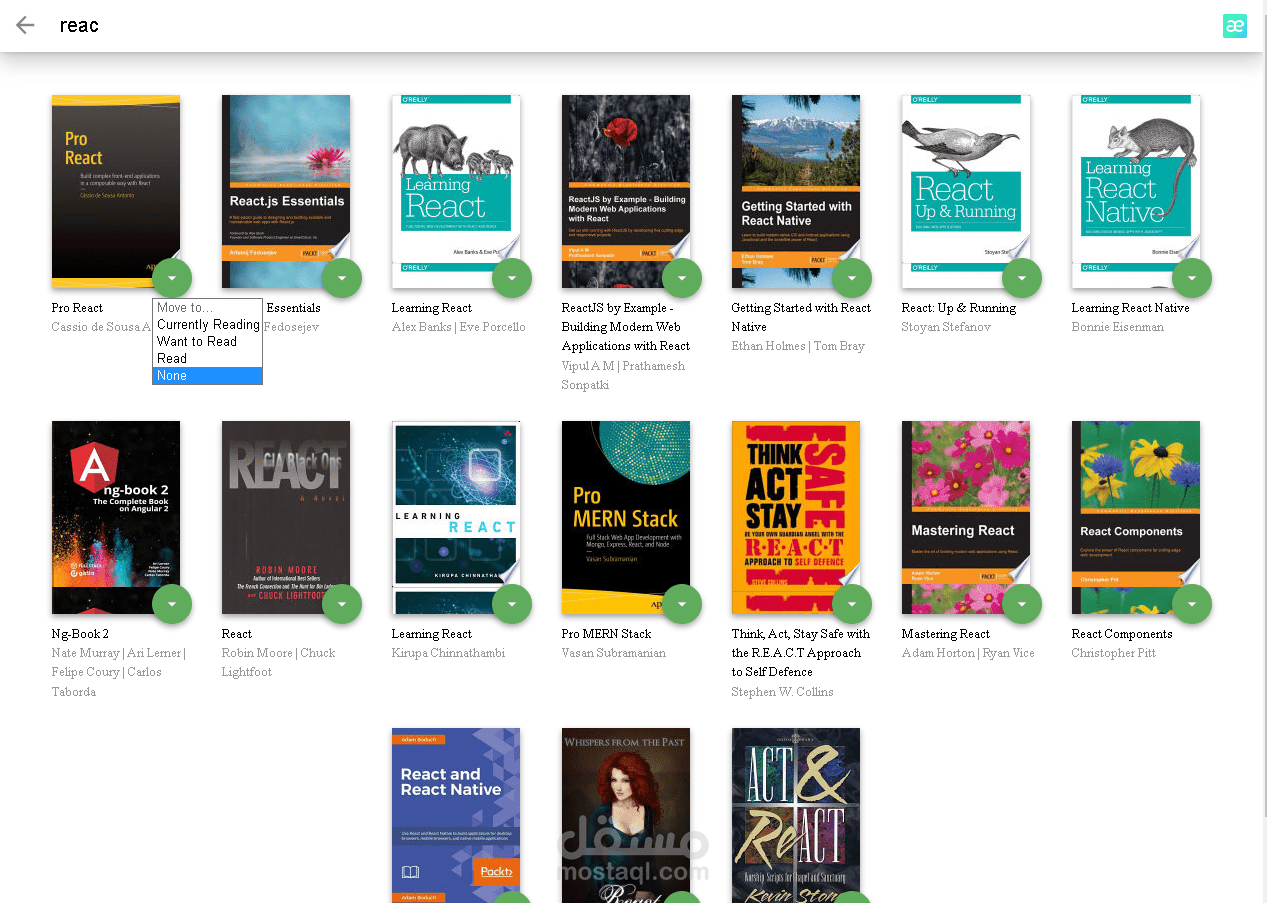This screenshot has height=903, width=1267.
Task: Click author text "Vipul A M | Prathamesh Sonpatki"
Action: point(624,375)
